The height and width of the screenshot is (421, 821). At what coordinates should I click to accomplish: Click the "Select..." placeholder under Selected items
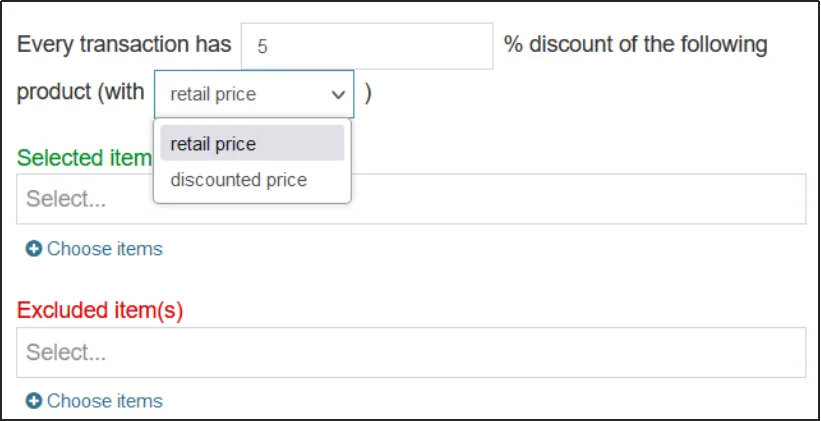pos(66,199)
